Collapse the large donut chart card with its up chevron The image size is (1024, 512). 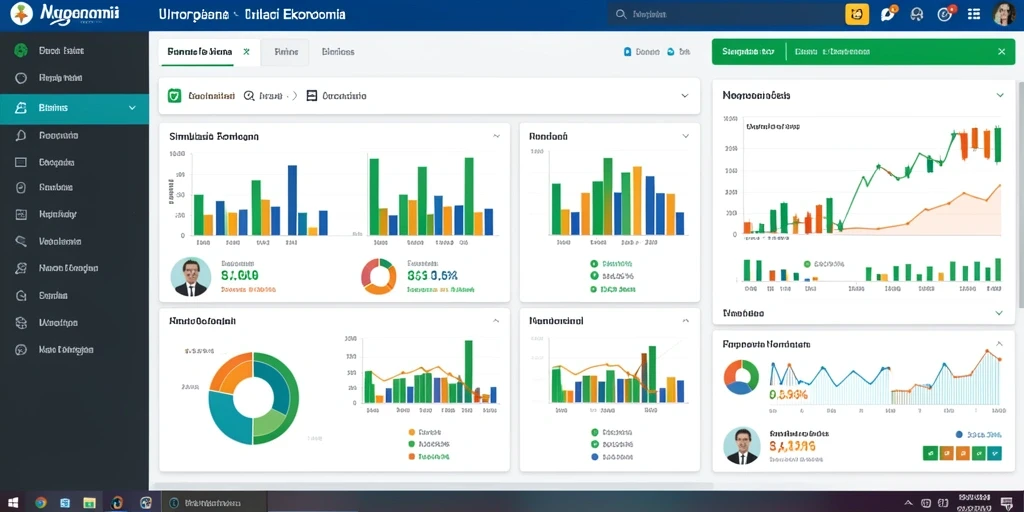tap(496, 321)
